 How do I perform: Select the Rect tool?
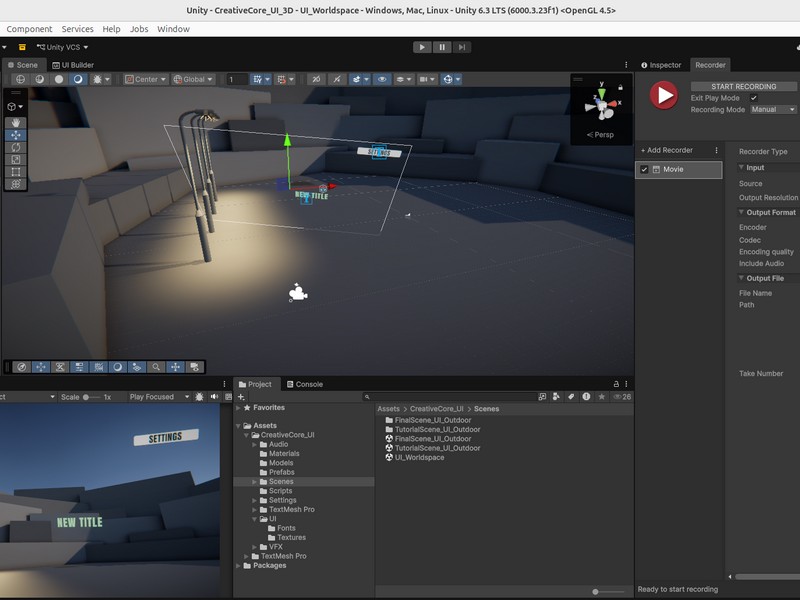[16, 172]
